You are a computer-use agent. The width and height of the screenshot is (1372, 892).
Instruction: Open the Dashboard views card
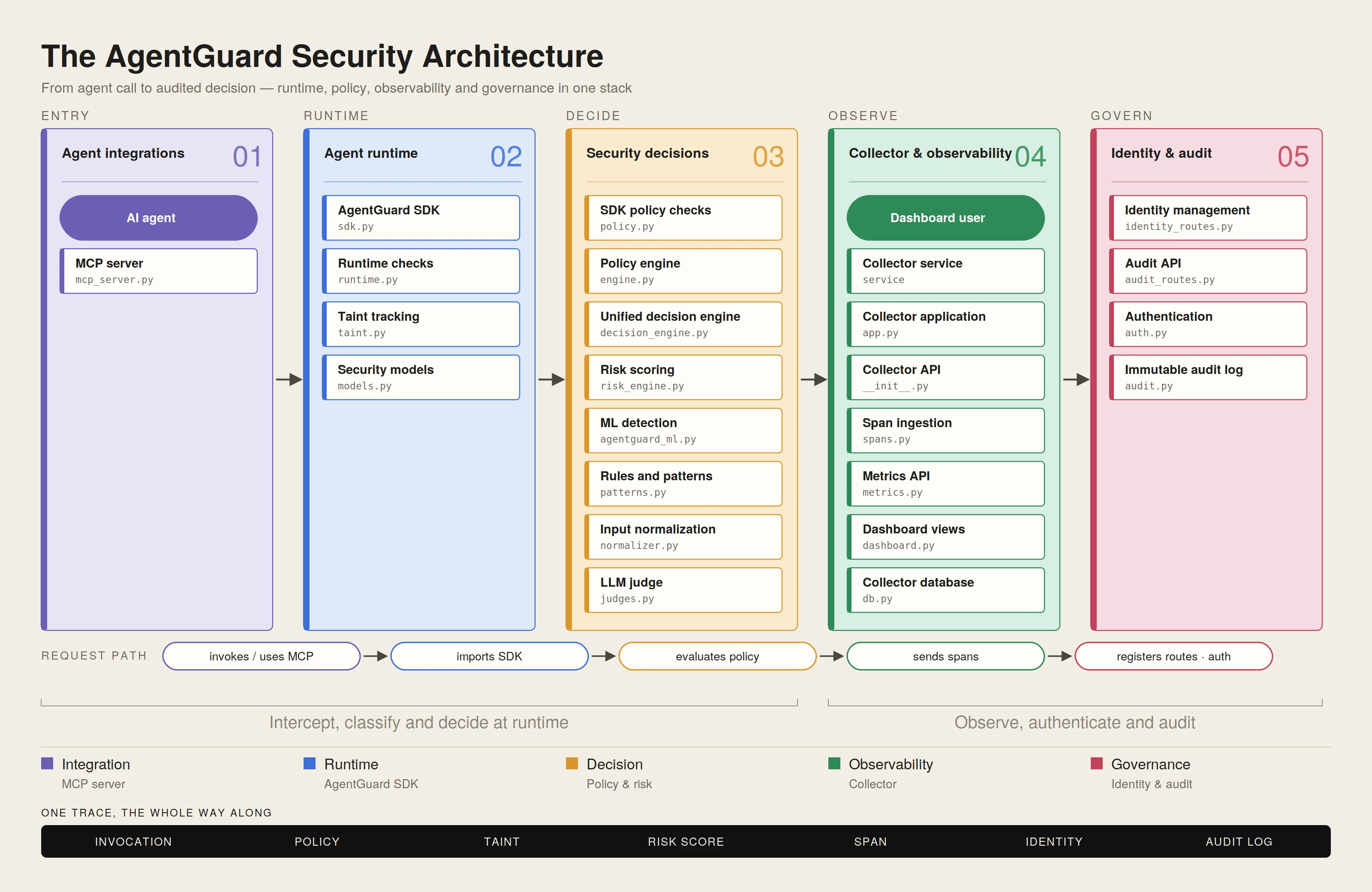pyautogui.click(x=945, y=537)
